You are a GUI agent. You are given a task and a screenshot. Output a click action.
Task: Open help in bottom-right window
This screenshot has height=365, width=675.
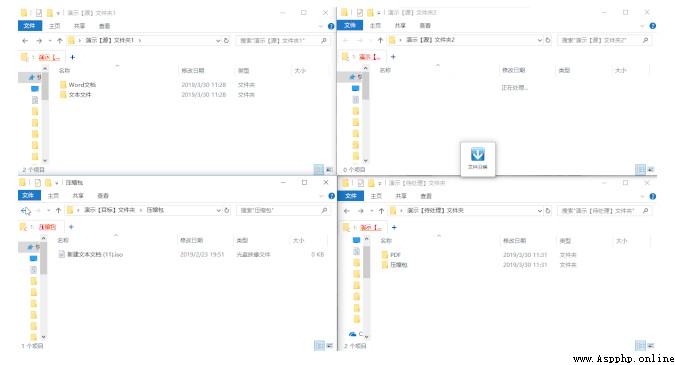(x=653, y=196)
